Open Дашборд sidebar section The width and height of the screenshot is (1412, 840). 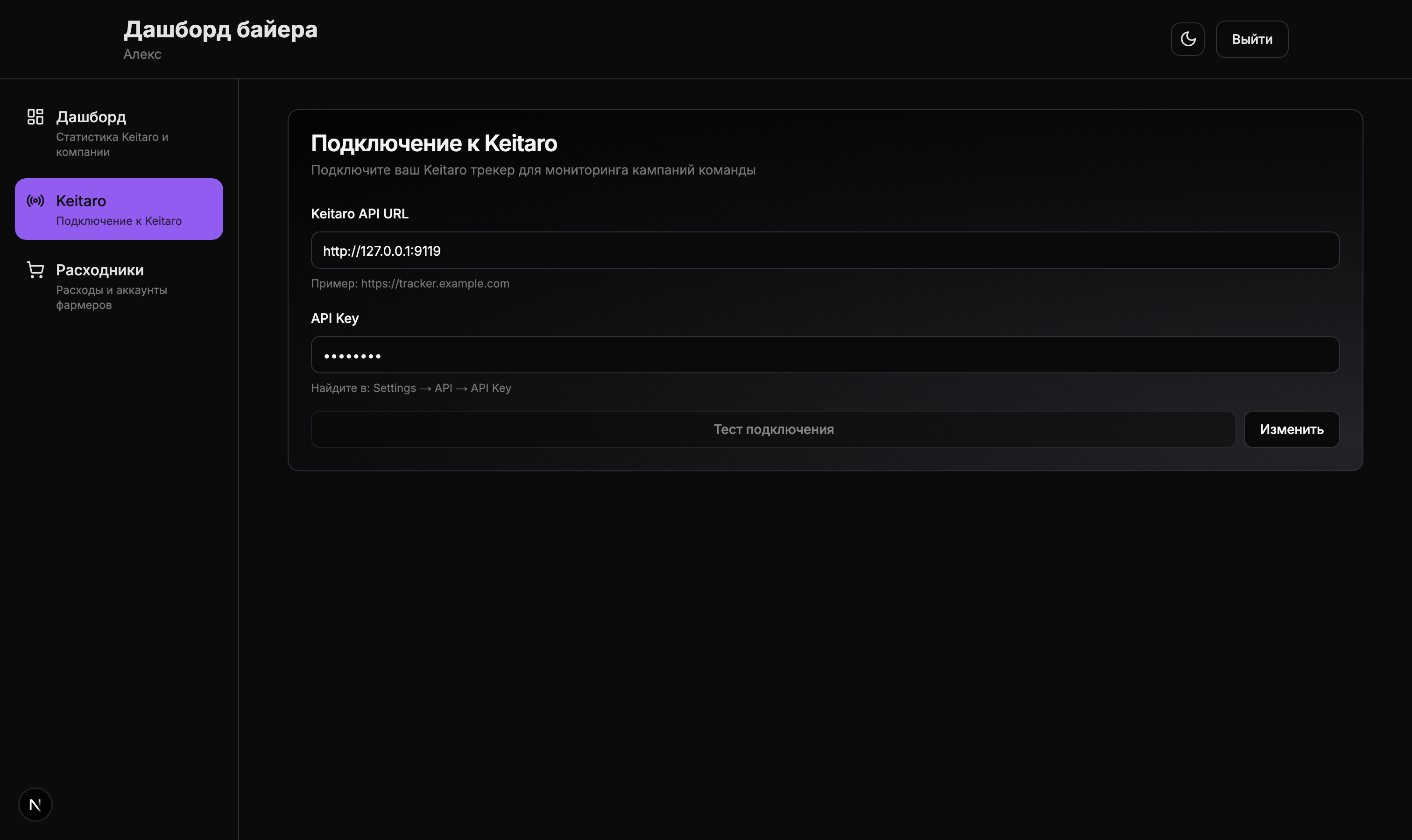(119, 133)
